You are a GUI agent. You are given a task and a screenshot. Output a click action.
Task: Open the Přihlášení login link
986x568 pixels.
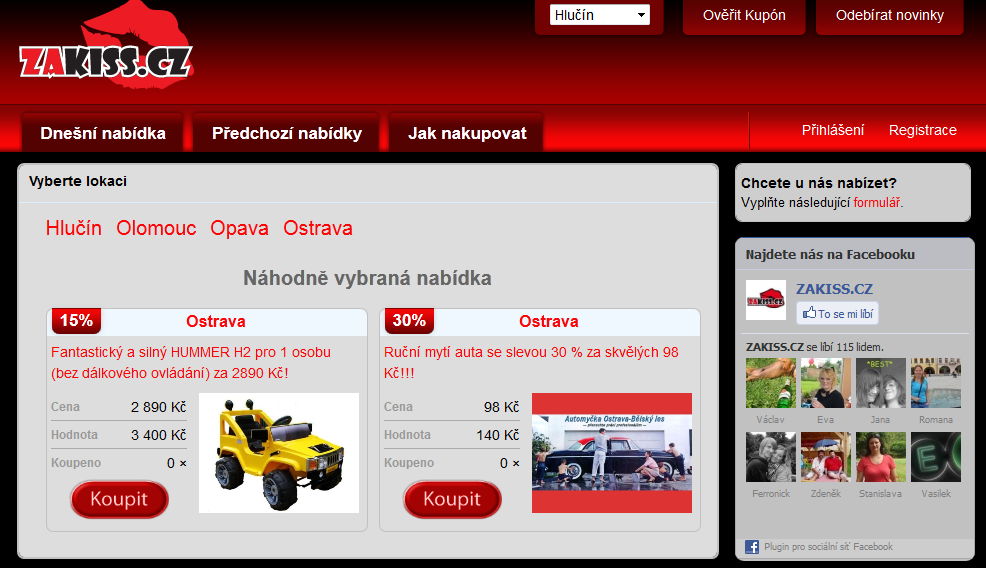tap(833, 130)
